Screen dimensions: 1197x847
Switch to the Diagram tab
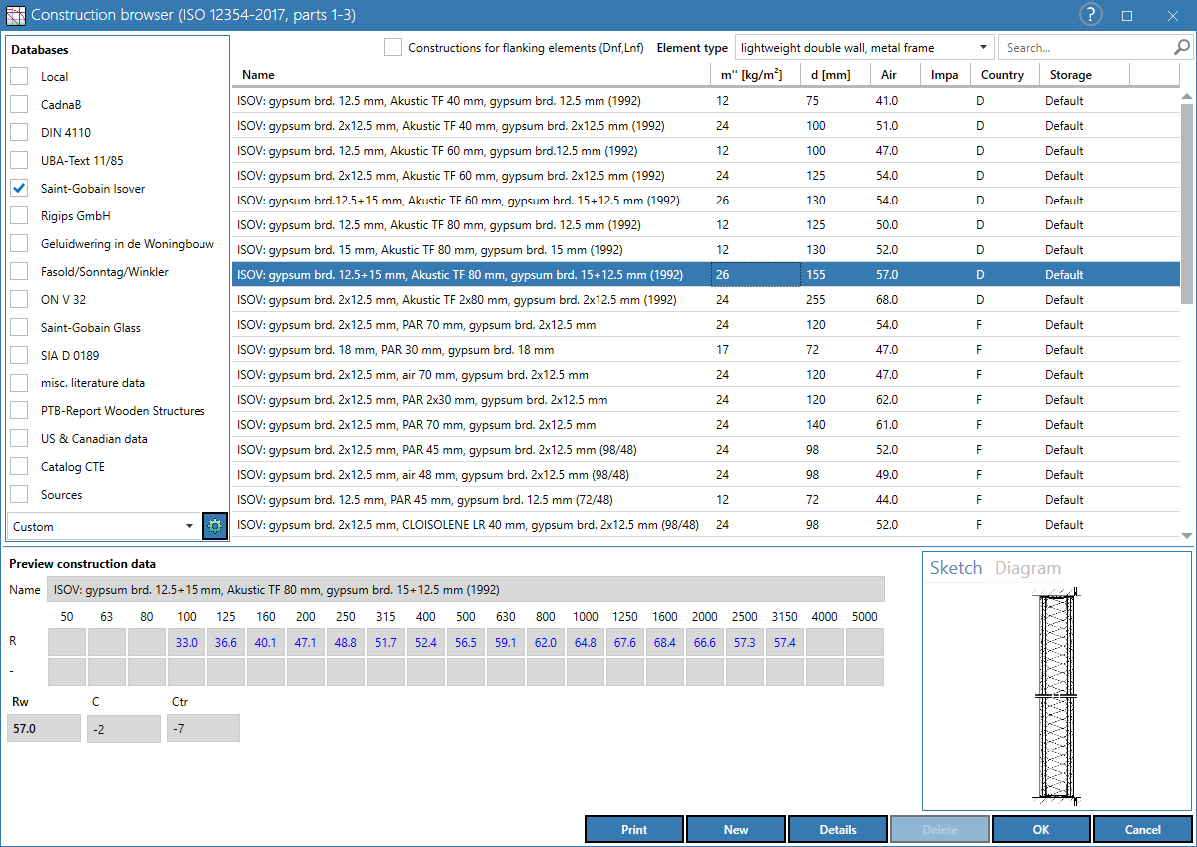coord(1028,568)
